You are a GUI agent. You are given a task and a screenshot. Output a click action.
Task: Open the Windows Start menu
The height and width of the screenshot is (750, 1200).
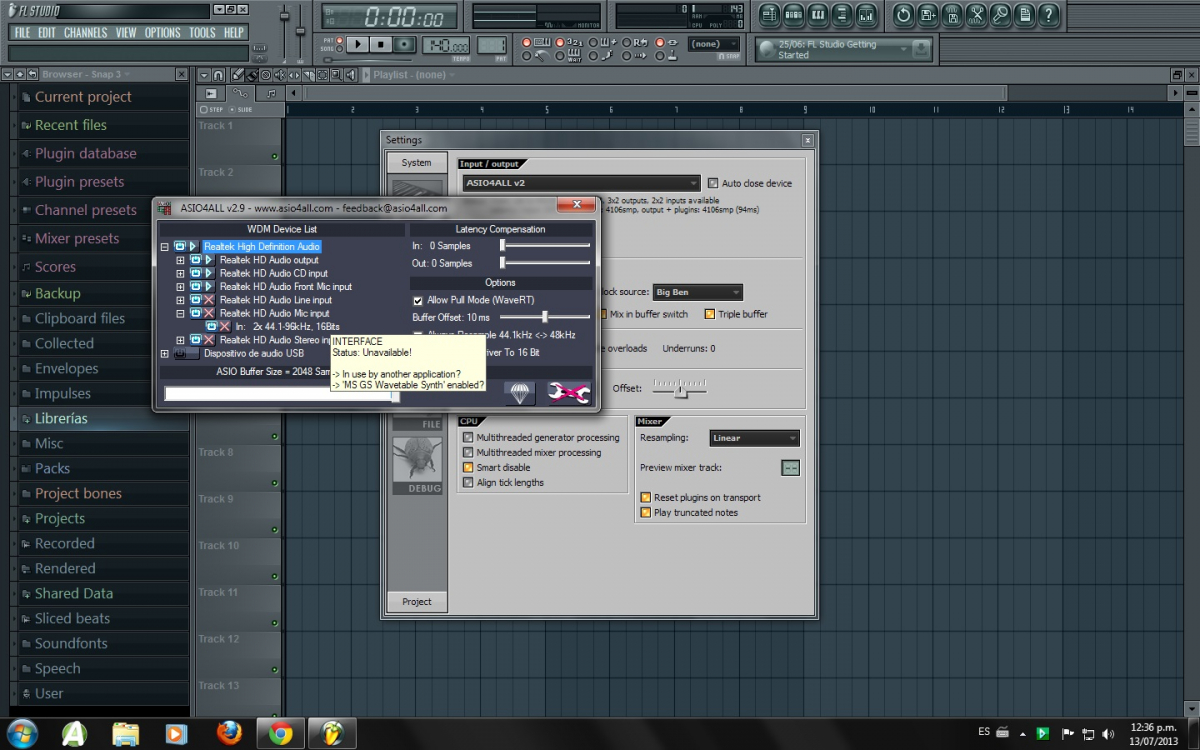click(22, 732)
